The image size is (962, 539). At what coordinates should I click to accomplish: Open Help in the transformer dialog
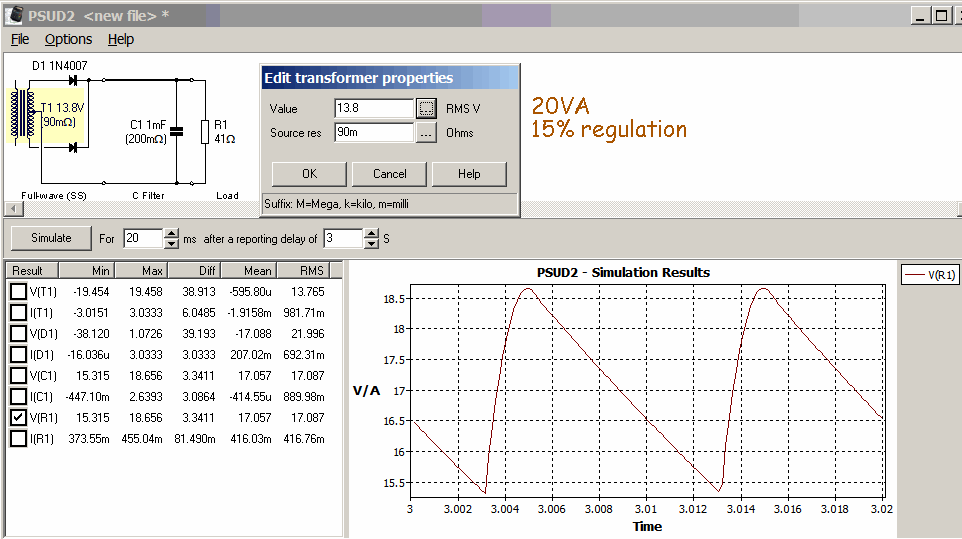pos(469,174)
